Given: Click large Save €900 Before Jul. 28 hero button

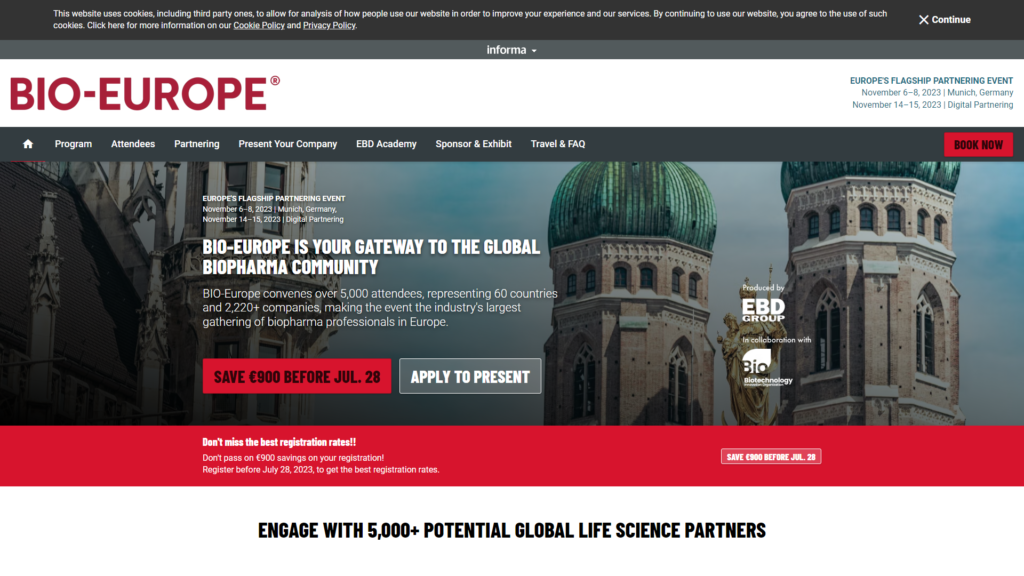Looking at the screenshot, I should click(296, 376).
